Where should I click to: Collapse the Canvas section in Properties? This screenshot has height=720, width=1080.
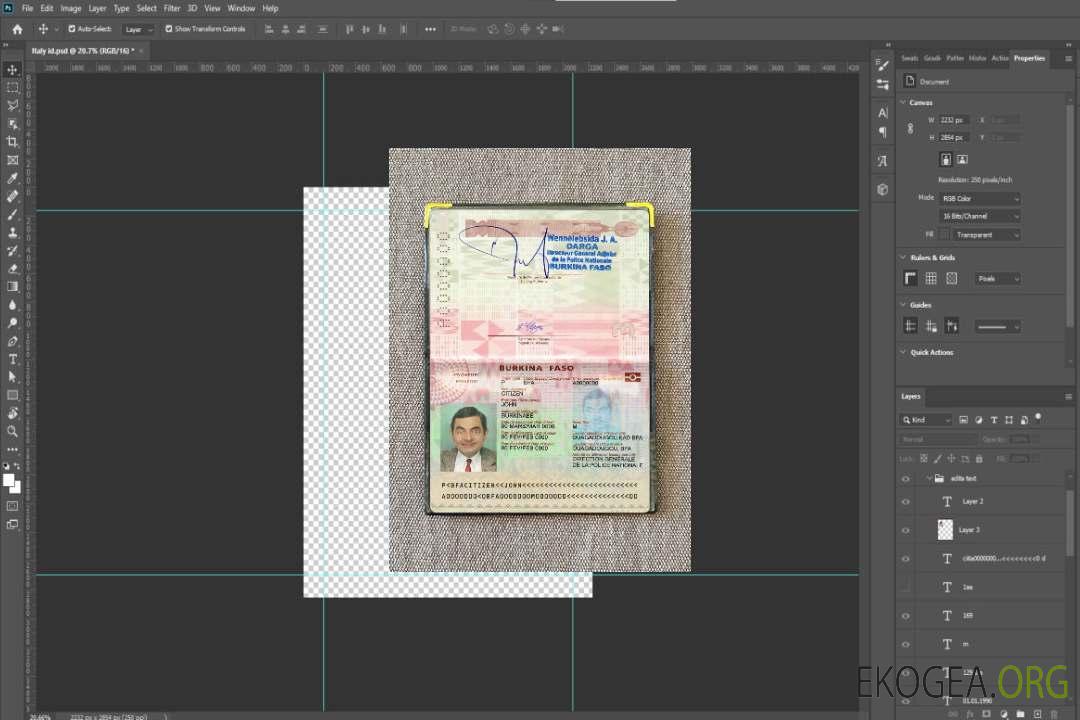point(903,103)
